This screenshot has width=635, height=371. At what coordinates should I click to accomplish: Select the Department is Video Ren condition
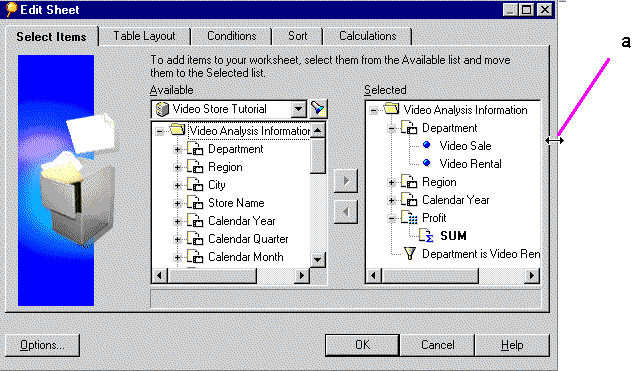(481, 254)
